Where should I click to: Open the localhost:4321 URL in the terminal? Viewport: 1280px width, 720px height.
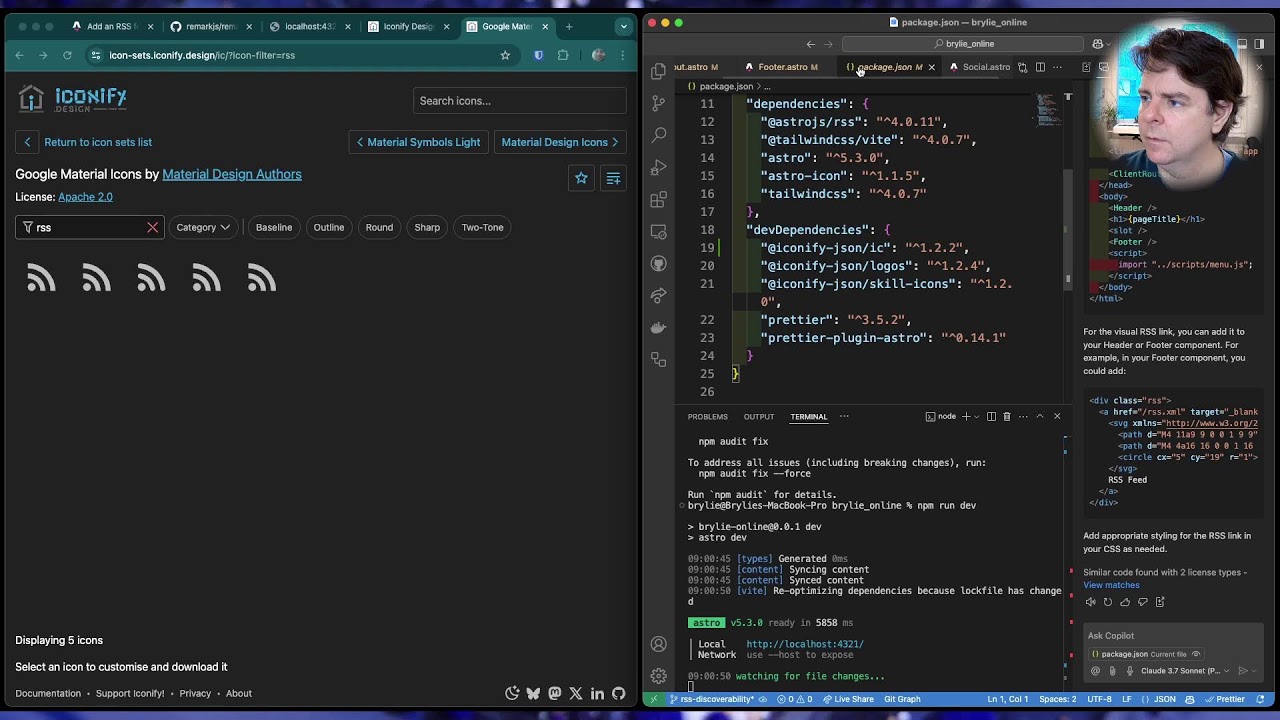pyautogui.click(x=804, y=644)
